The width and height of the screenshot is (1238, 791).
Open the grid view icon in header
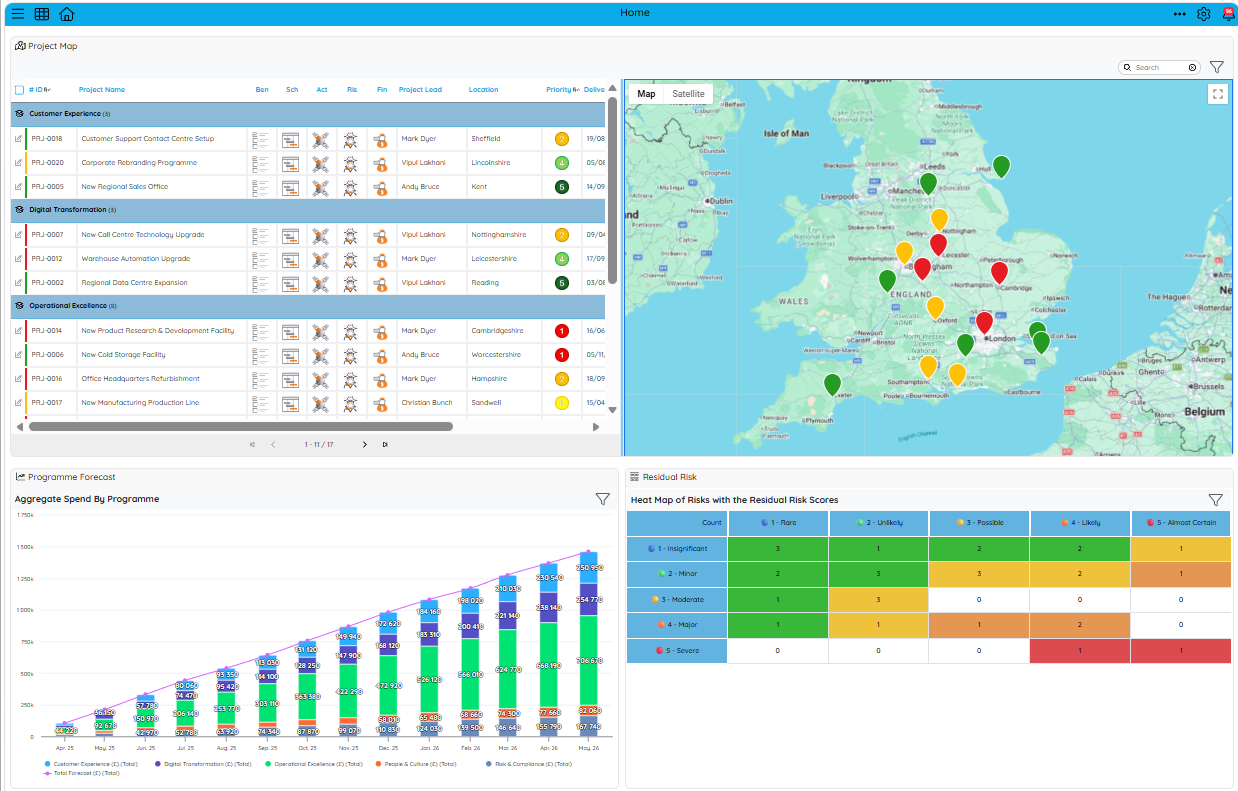click(42, 14)
